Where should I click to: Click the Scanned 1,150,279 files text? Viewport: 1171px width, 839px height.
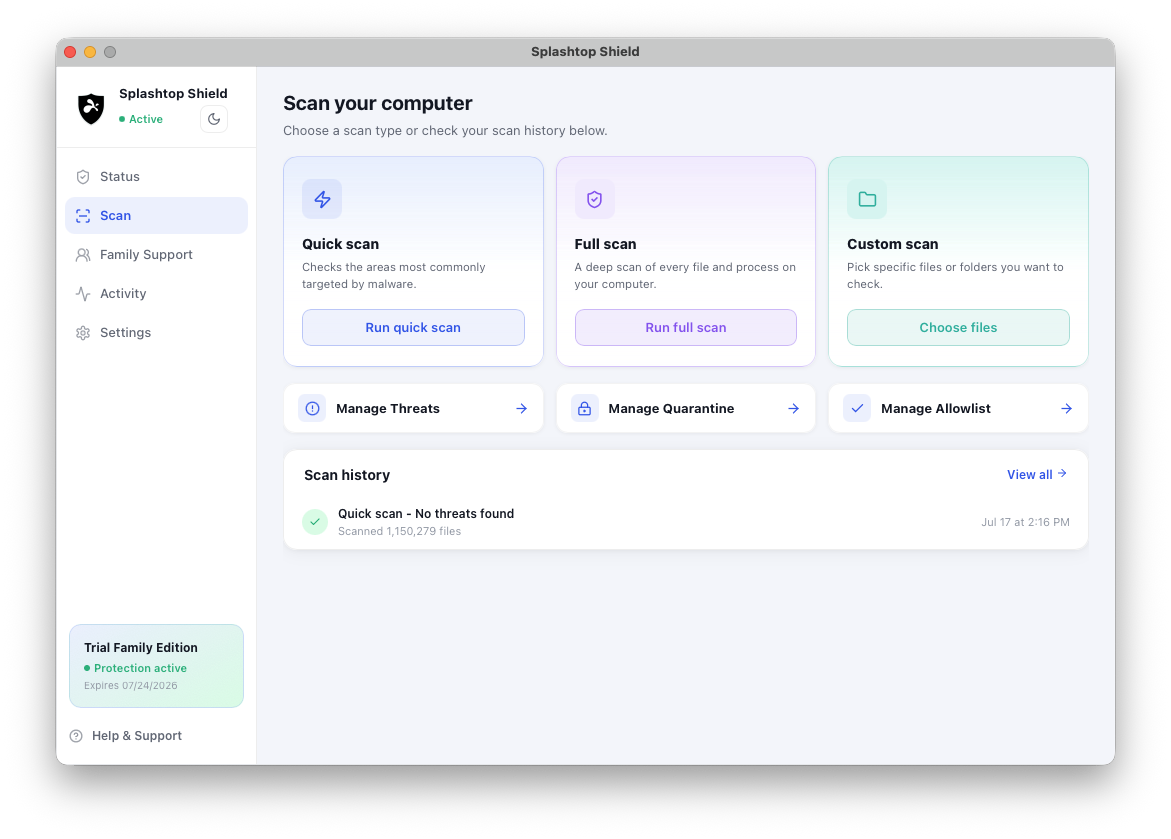tap(400, 531)
